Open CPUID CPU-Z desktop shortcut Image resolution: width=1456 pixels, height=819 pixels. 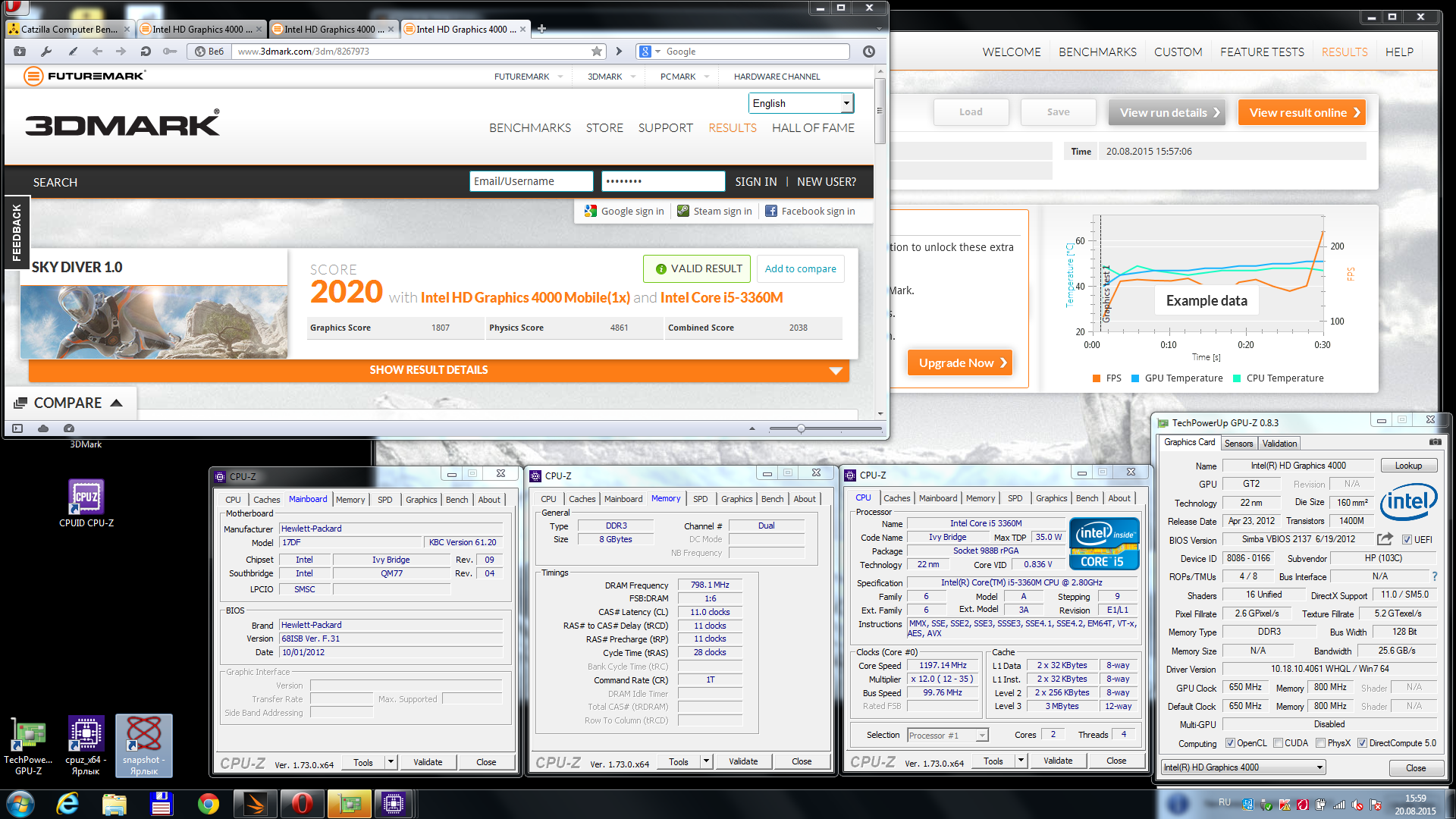[x=86, y=504]
